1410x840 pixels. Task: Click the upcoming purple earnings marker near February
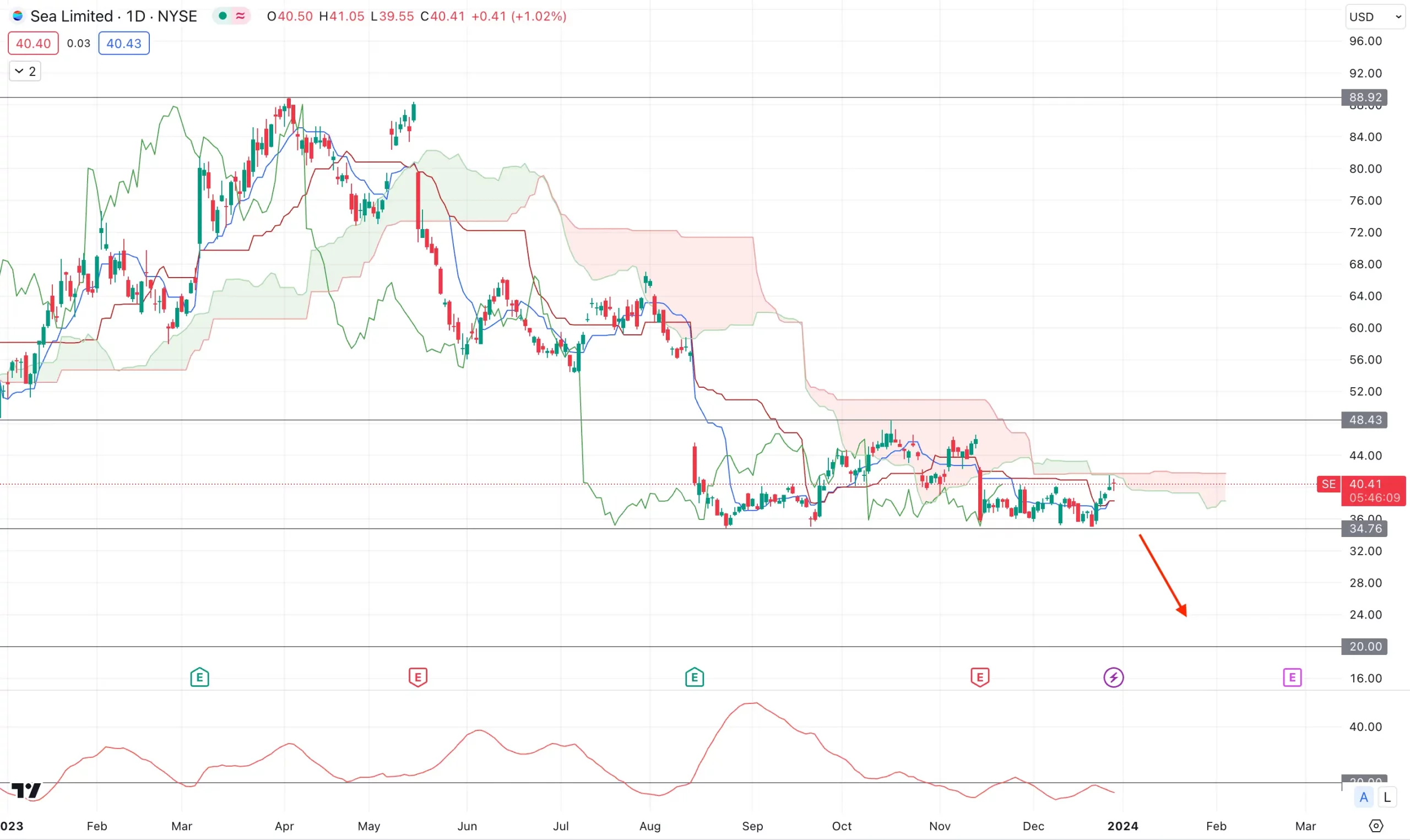pos(1292,677)
